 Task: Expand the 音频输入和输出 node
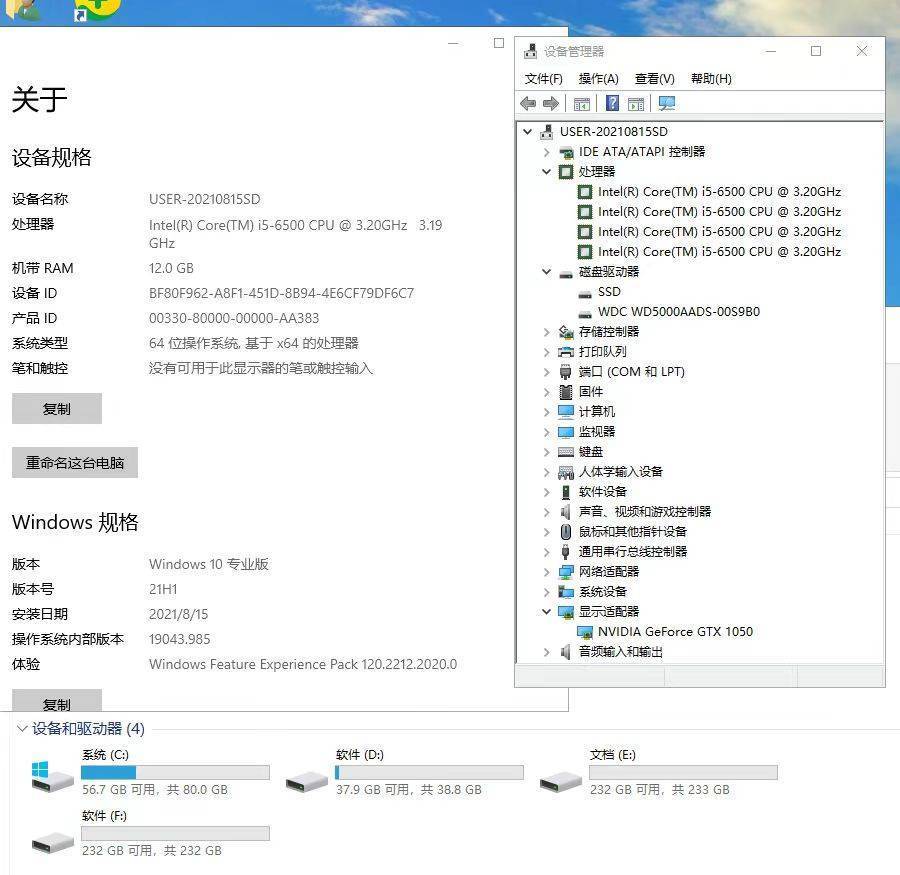[546, 652]
